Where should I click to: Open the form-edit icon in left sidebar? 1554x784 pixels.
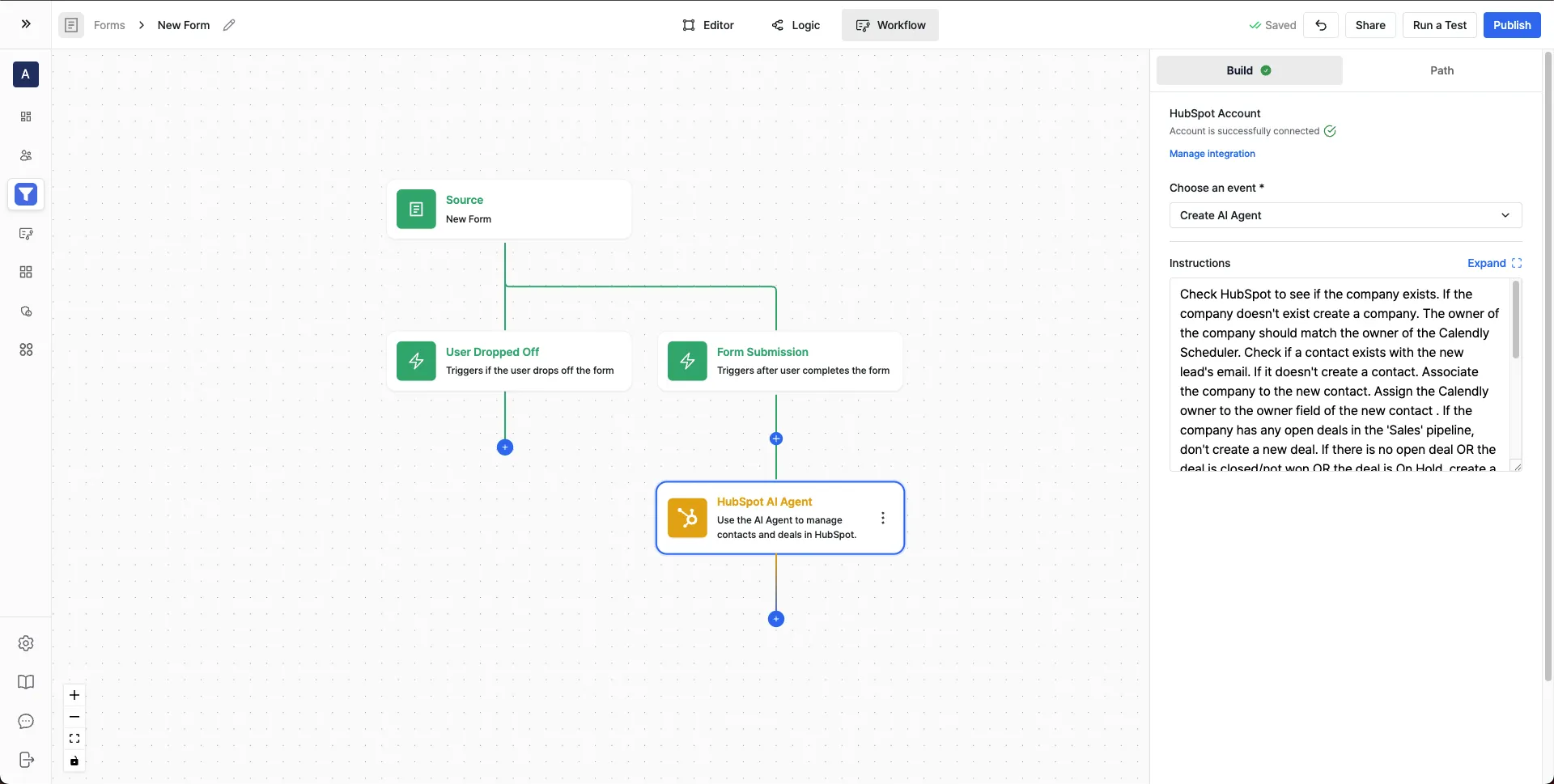tap(26, 234)
